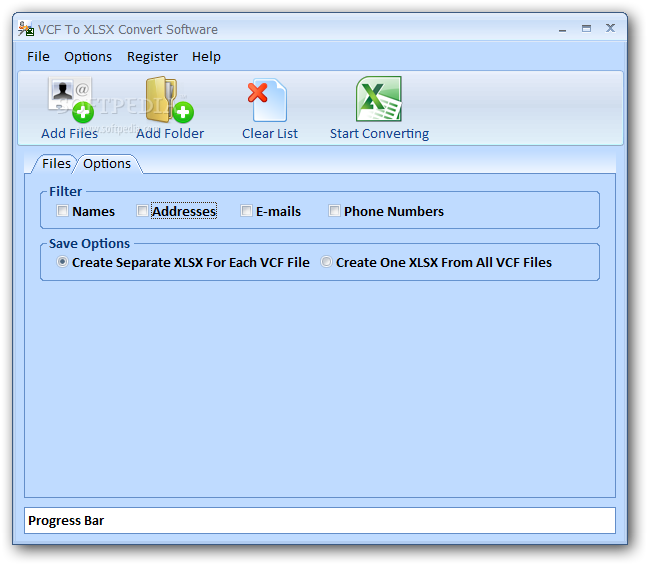Screen dimensions: 648x565
Task: Minimize the VCF To XLSX window
Action: click(562, 29)
